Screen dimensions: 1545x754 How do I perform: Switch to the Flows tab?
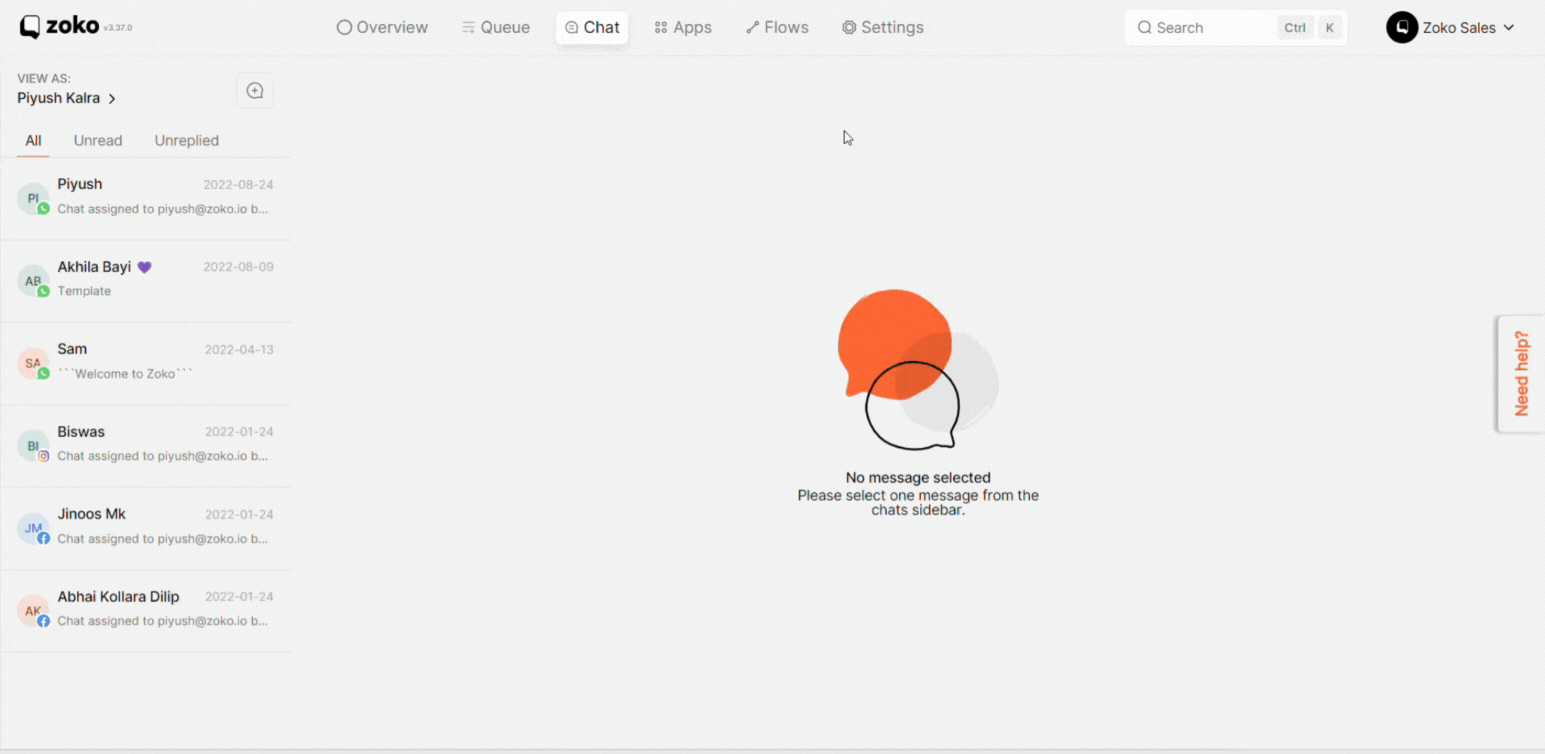[777, 27]
